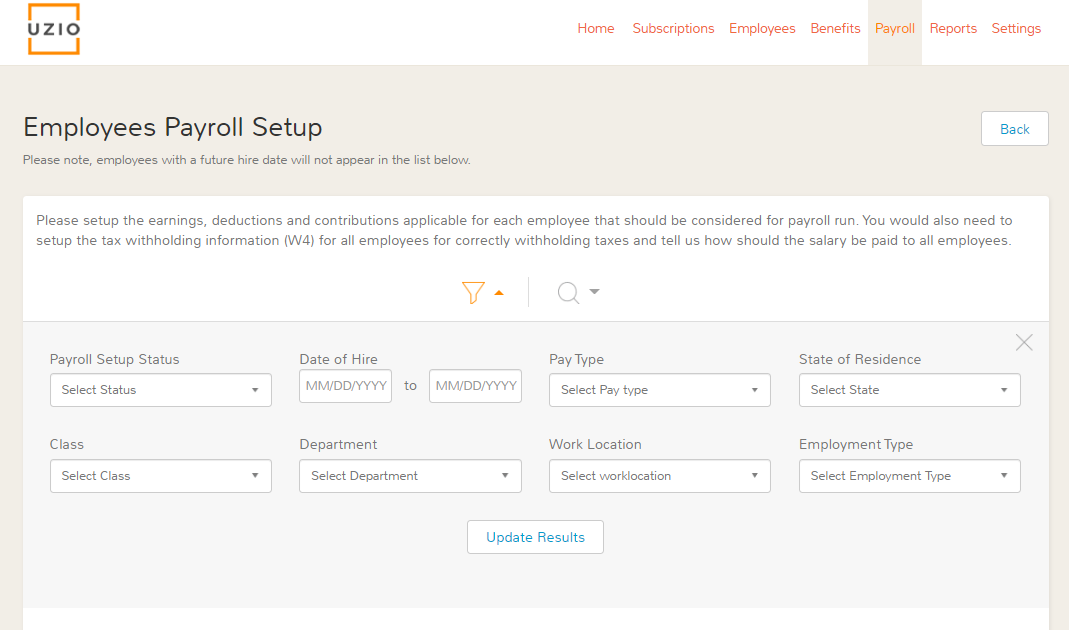The height and width of the screenshot is (630, 1069).
Task: Open the Reports menu item
Action: pos(953,29)
